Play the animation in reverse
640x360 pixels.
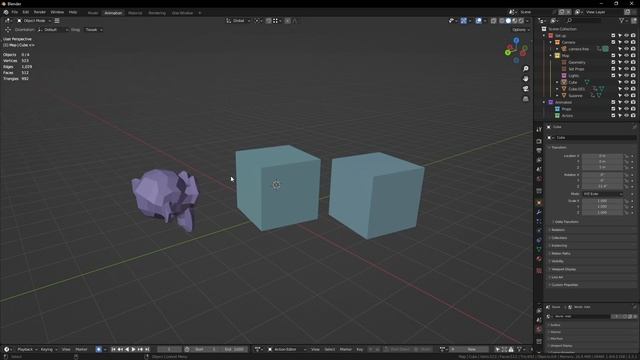[127, 349]
